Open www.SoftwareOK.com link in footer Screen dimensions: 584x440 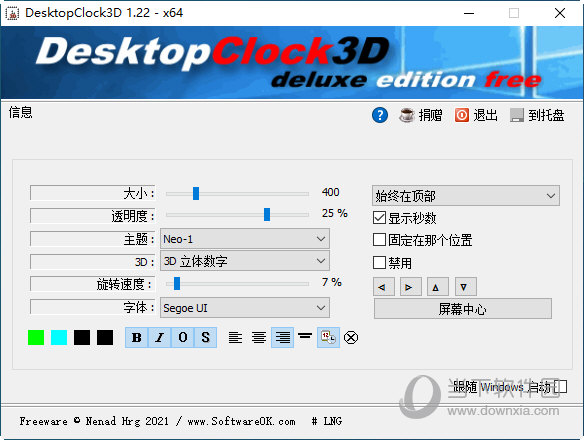(241, 421)
